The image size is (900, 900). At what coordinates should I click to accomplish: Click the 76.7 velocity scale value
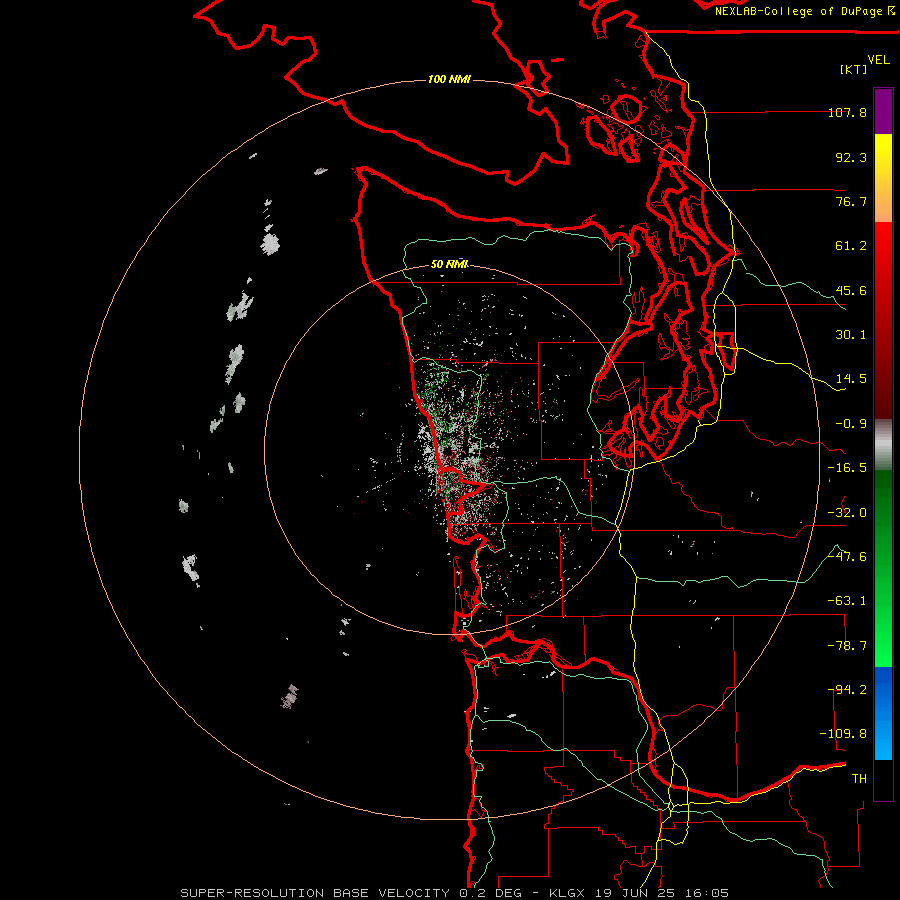point(851,201)
